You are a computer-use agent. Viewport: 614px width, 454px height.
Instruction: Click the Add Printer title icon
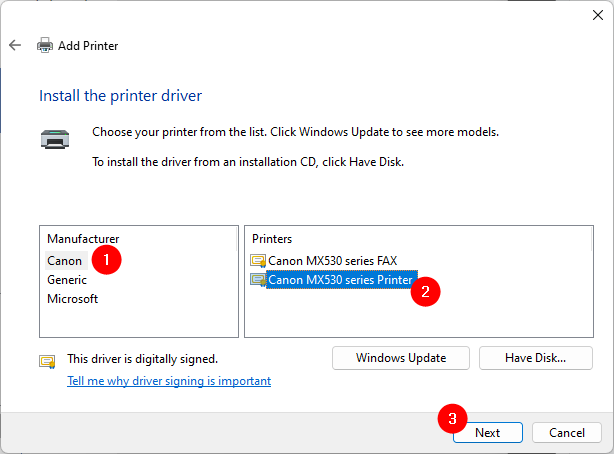coord(45,45)
